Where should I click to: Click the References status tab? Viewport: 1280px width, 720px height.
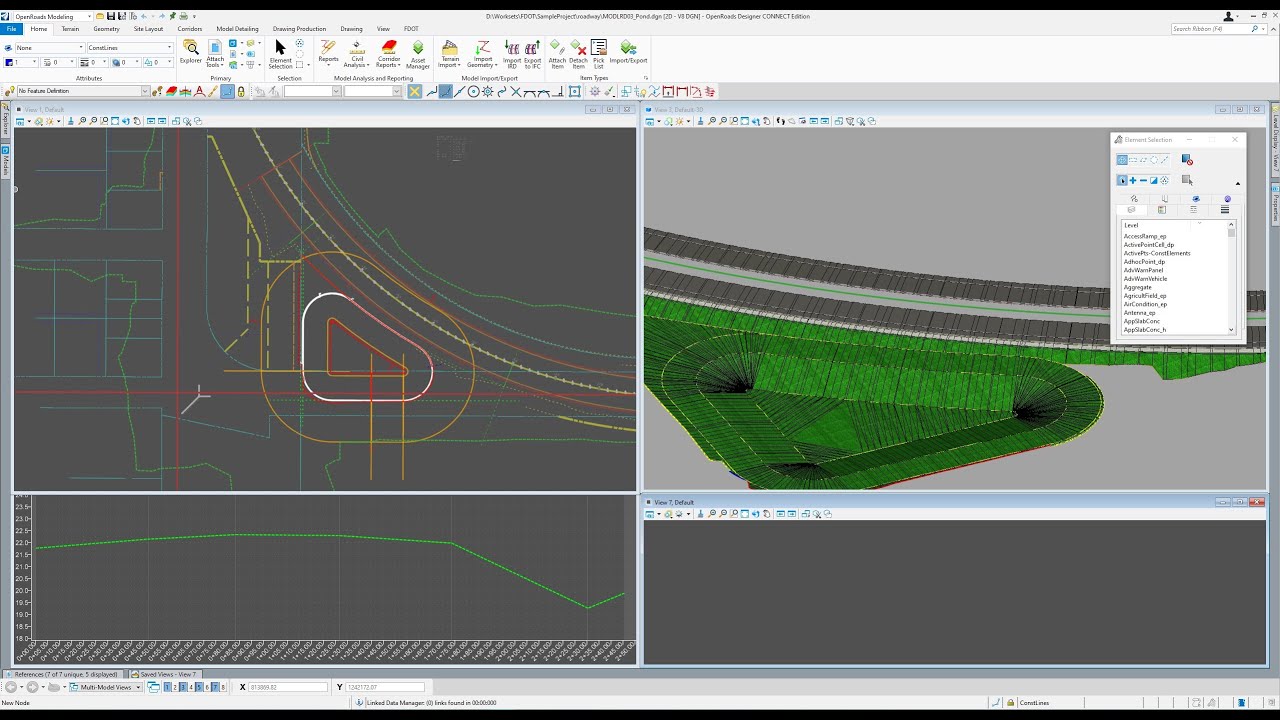click(66, 674)
